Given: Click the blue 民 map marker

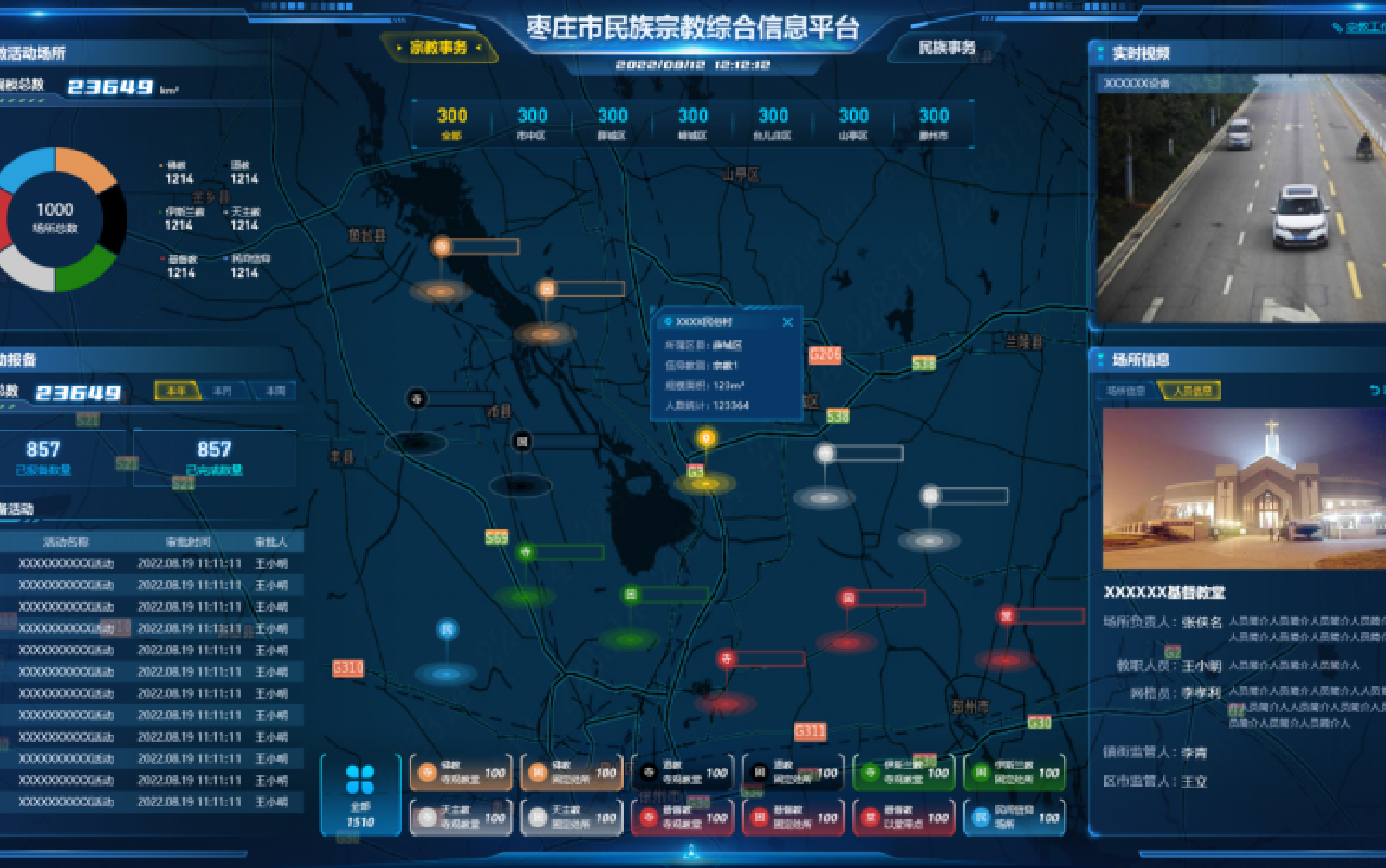Looking at the screenshot, I should point(447,630).
